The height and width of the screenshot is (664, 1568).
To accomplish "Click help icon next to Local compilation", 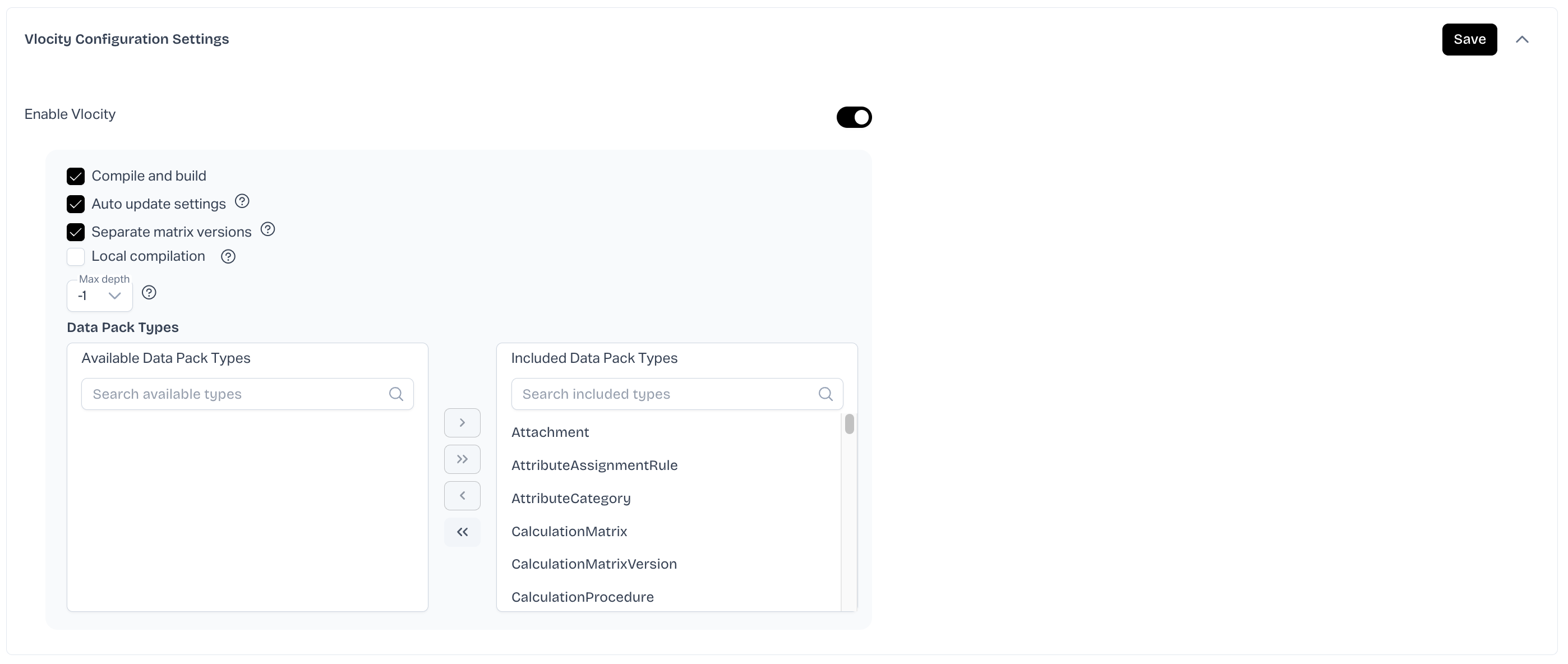I will click(228, 257).
